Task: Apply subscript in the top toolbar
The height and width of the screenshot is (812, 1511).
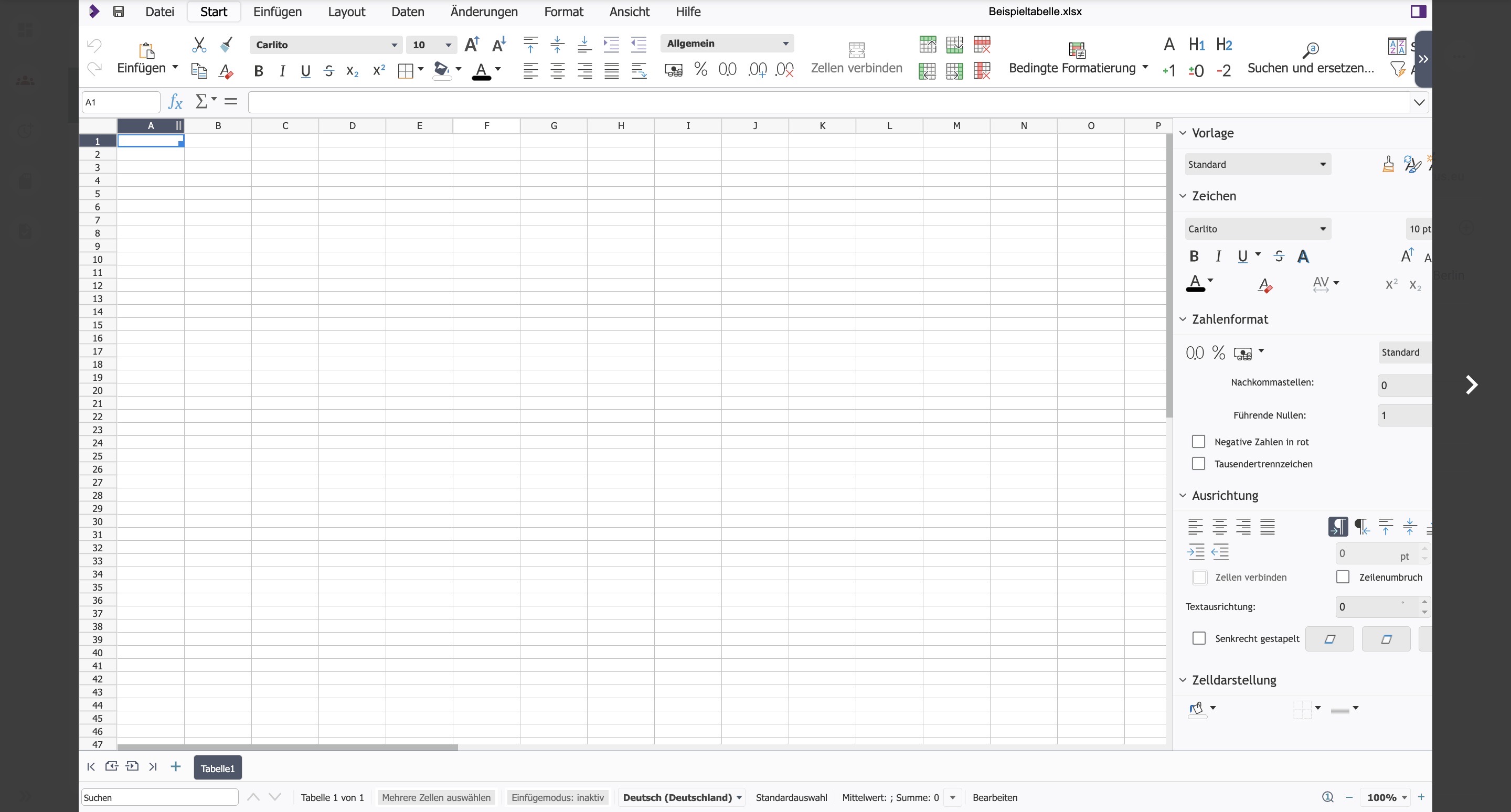Action: pos(352,71)
